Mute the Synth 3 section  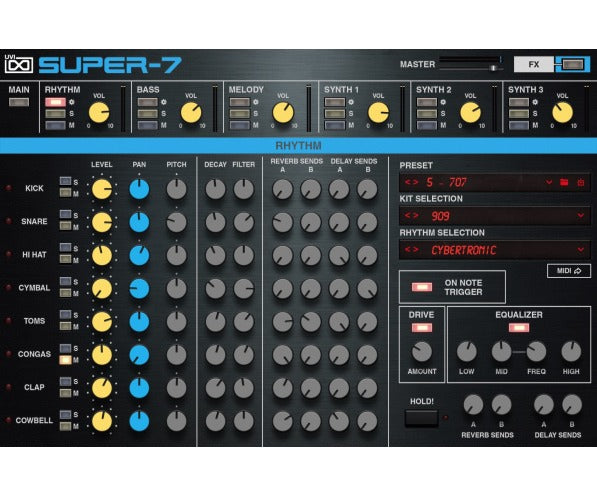coord(519,125)
